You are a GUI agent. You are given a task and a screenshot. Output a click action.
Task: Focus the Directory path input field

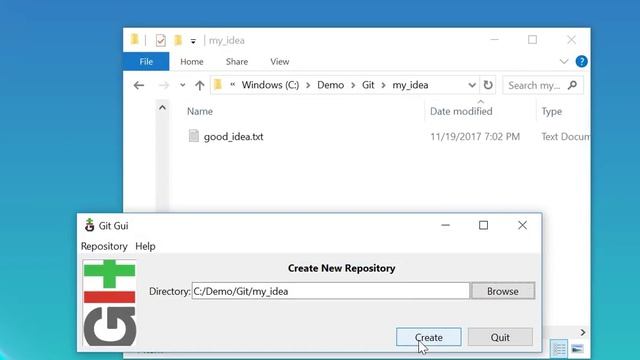coord(331,291)
